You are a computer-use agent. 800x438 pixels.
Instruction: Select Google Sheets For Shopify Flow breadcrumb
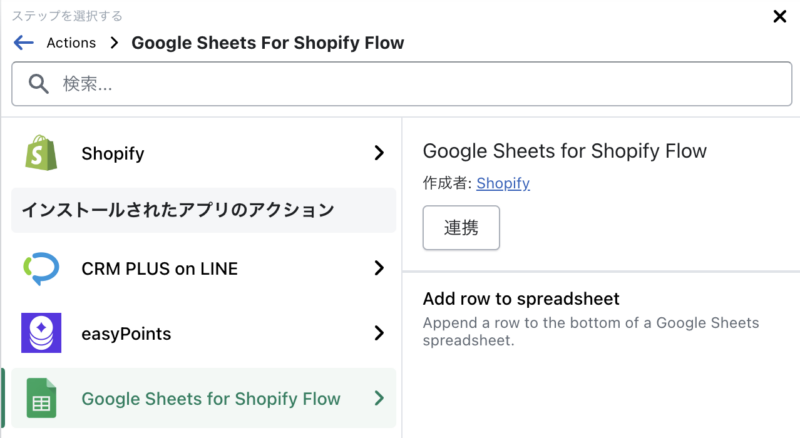267,43
